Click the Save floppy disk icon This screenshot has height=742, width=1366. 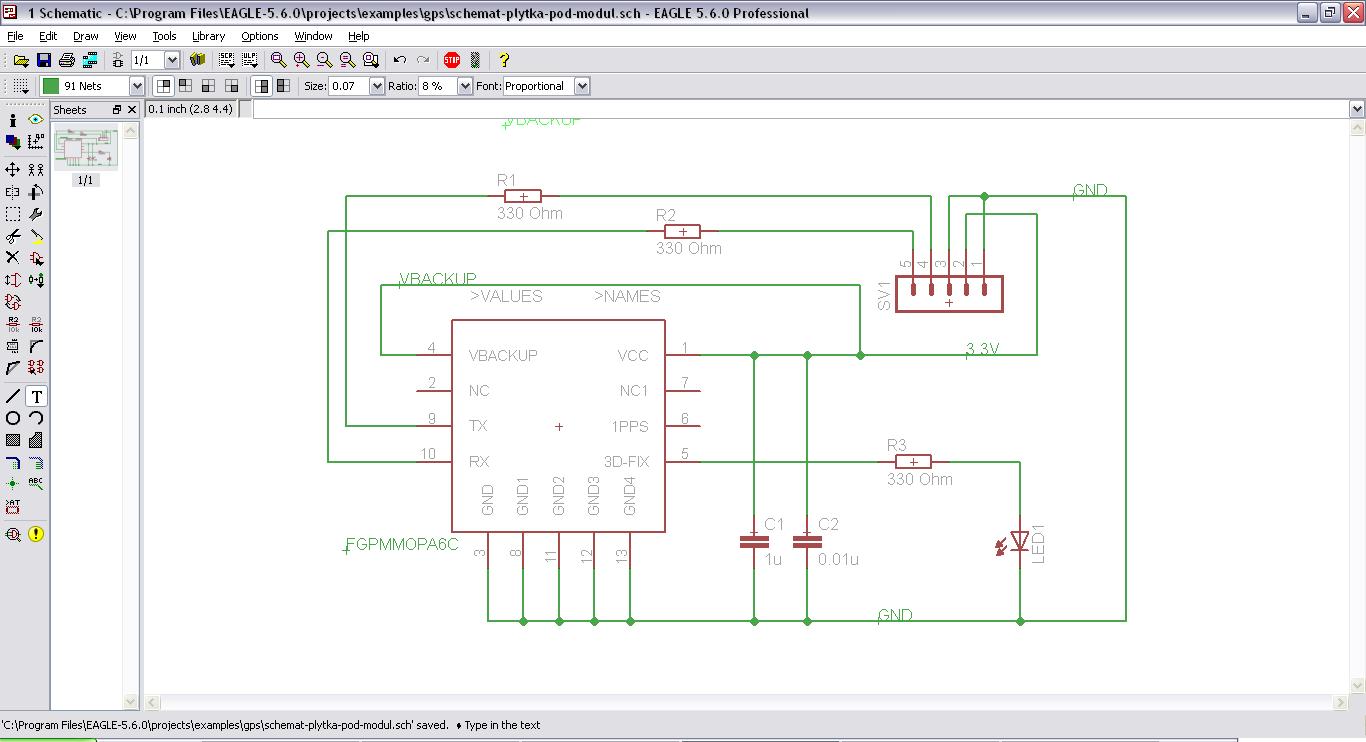click(x=44, y=60)
